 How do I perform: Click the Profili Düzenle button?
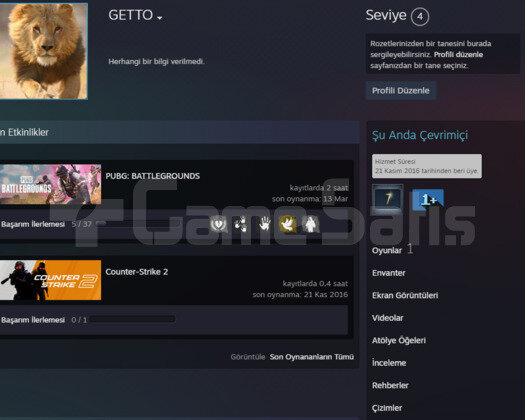point(400,90)
